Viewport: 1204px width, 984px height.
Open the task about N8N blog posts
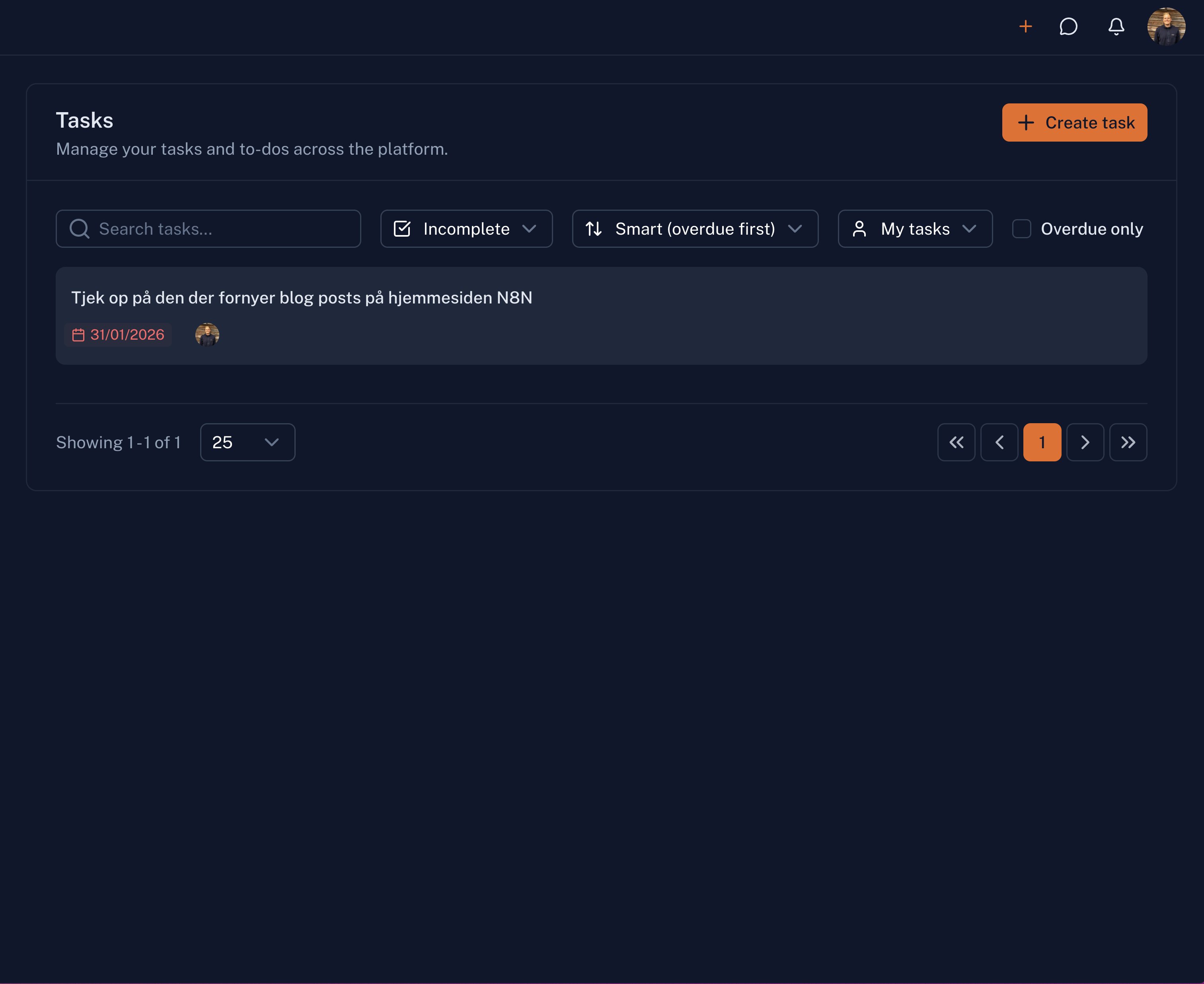pyautogui.click(x=601, y=316)
